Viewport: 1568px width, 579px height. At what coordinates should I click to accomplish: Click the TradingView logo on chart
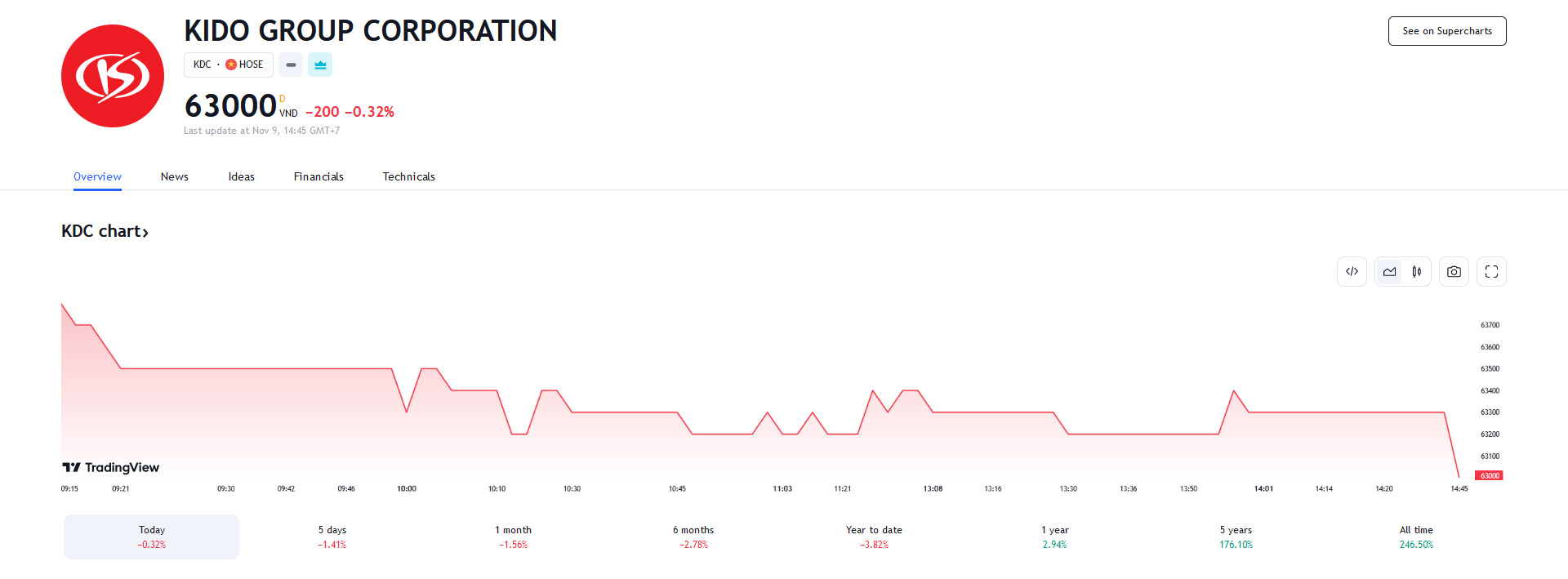click(111, 467)
